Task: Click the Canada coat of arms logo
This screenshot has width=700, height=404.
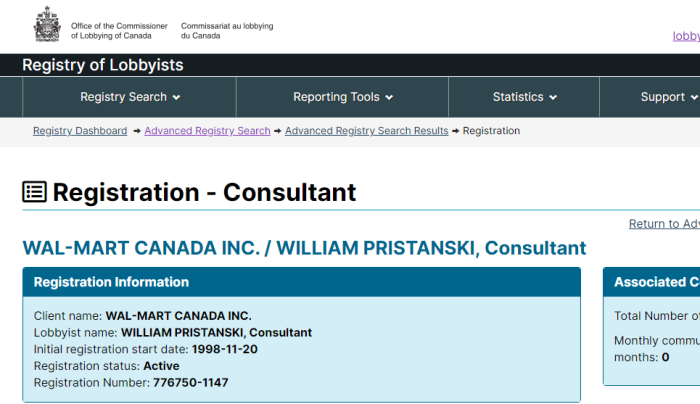Action: click(x=47, y=25)
